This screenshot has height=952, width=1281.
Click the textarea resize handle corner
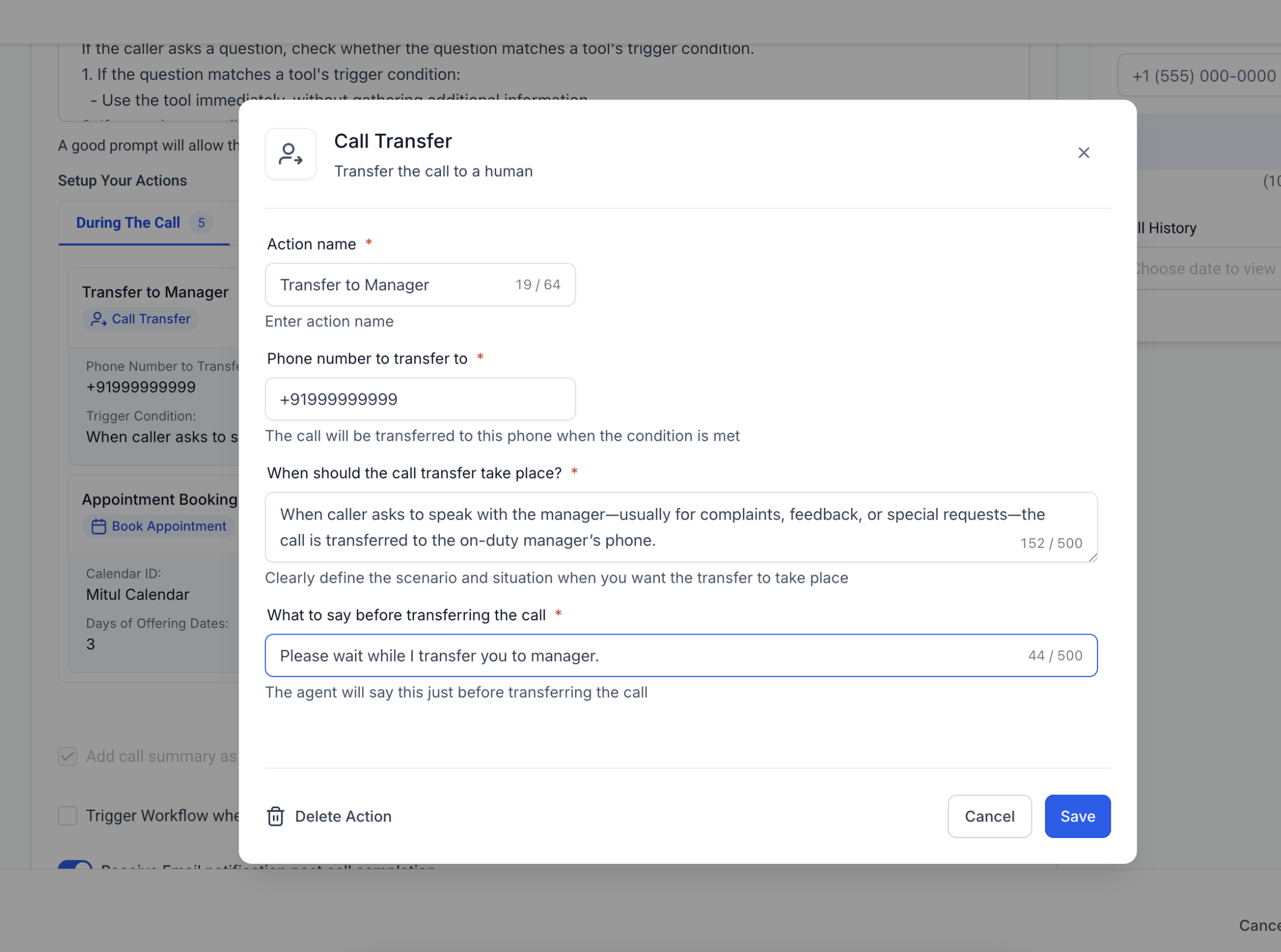click(x=1092, y=557)
